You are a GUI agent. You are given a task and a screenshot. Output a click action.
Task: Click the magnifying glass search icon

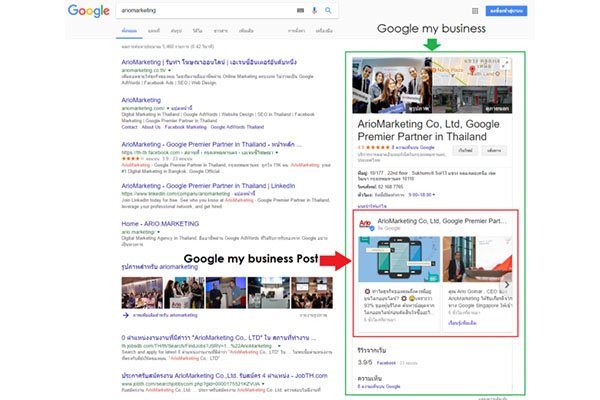coord(330,12)
